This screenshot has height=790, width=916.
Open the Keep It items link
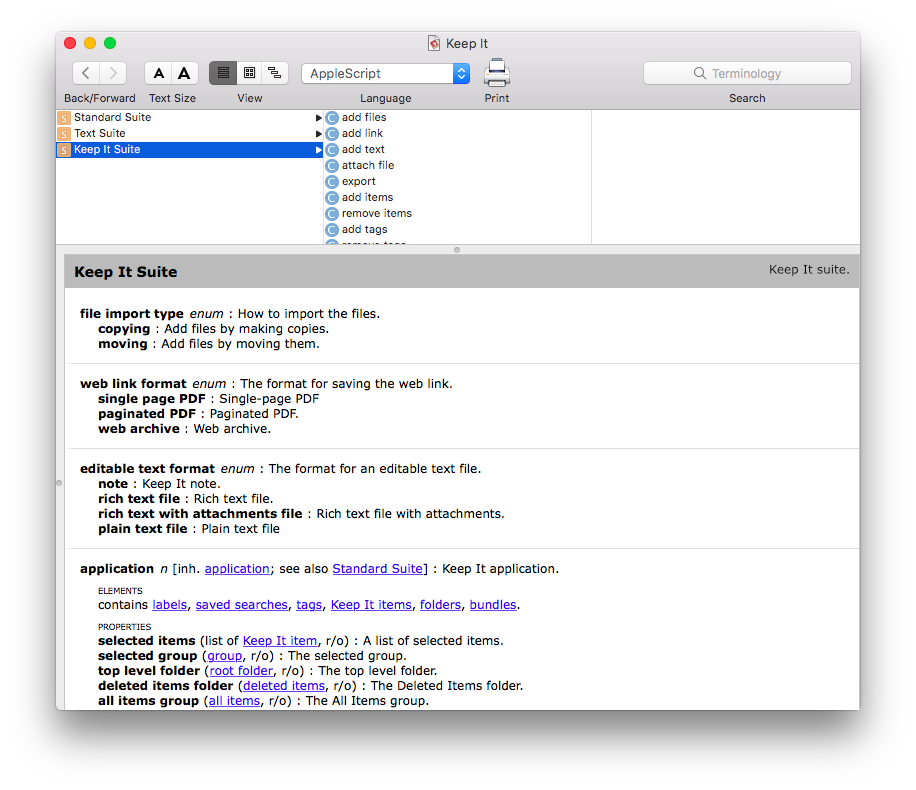372,605
